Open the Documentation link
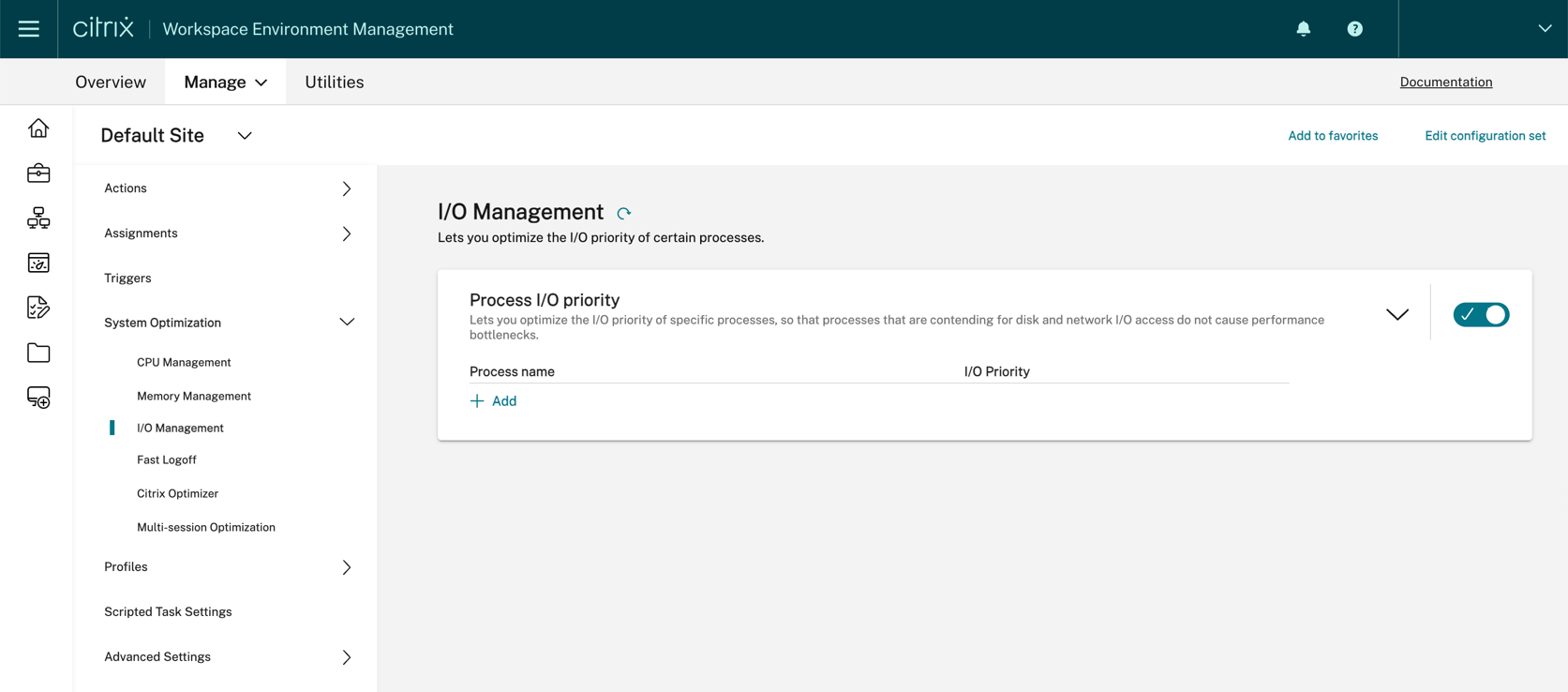 point(1445,83)
